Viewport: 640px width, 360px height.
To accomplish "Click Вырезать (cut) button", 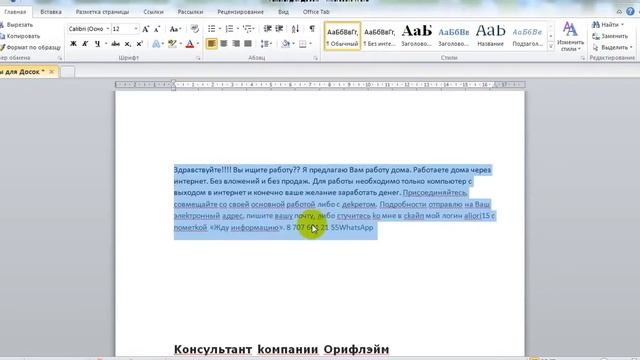I will pyautogui.click(x=17, y=25).
